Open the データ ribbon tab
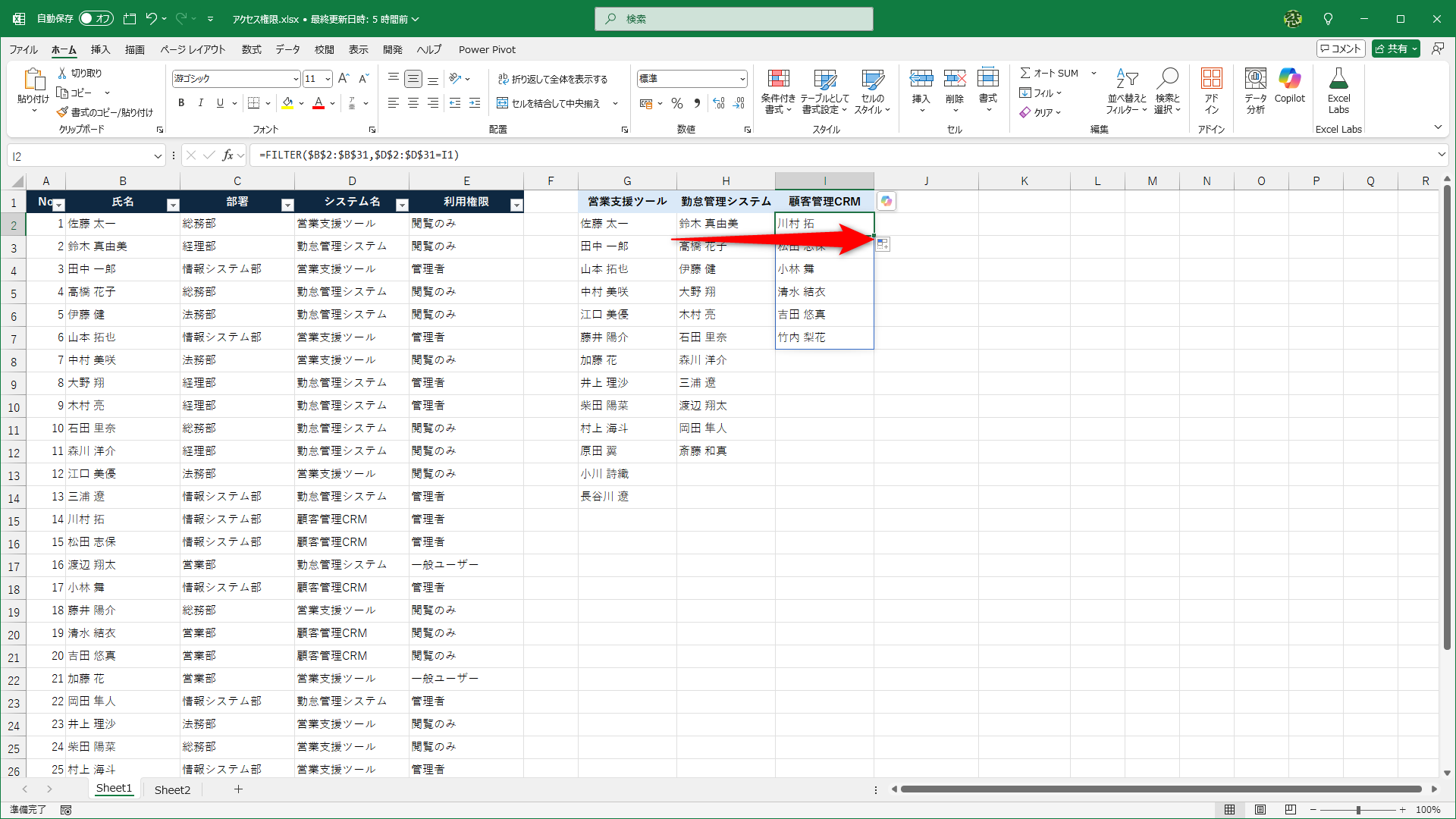This screenshot has height=819, width=1456. coord(287,49)
